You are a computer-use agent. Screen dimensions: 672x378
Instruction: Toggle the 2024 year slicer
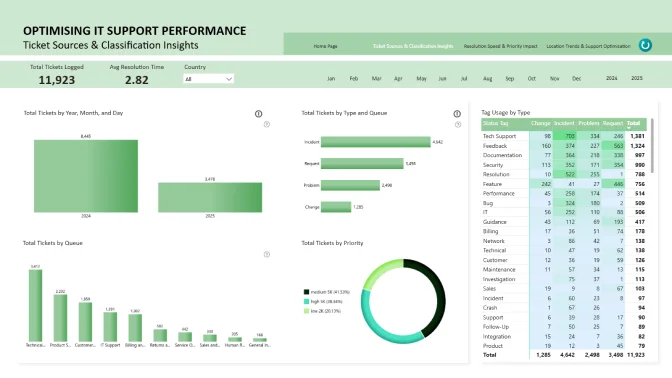point(612,78)
